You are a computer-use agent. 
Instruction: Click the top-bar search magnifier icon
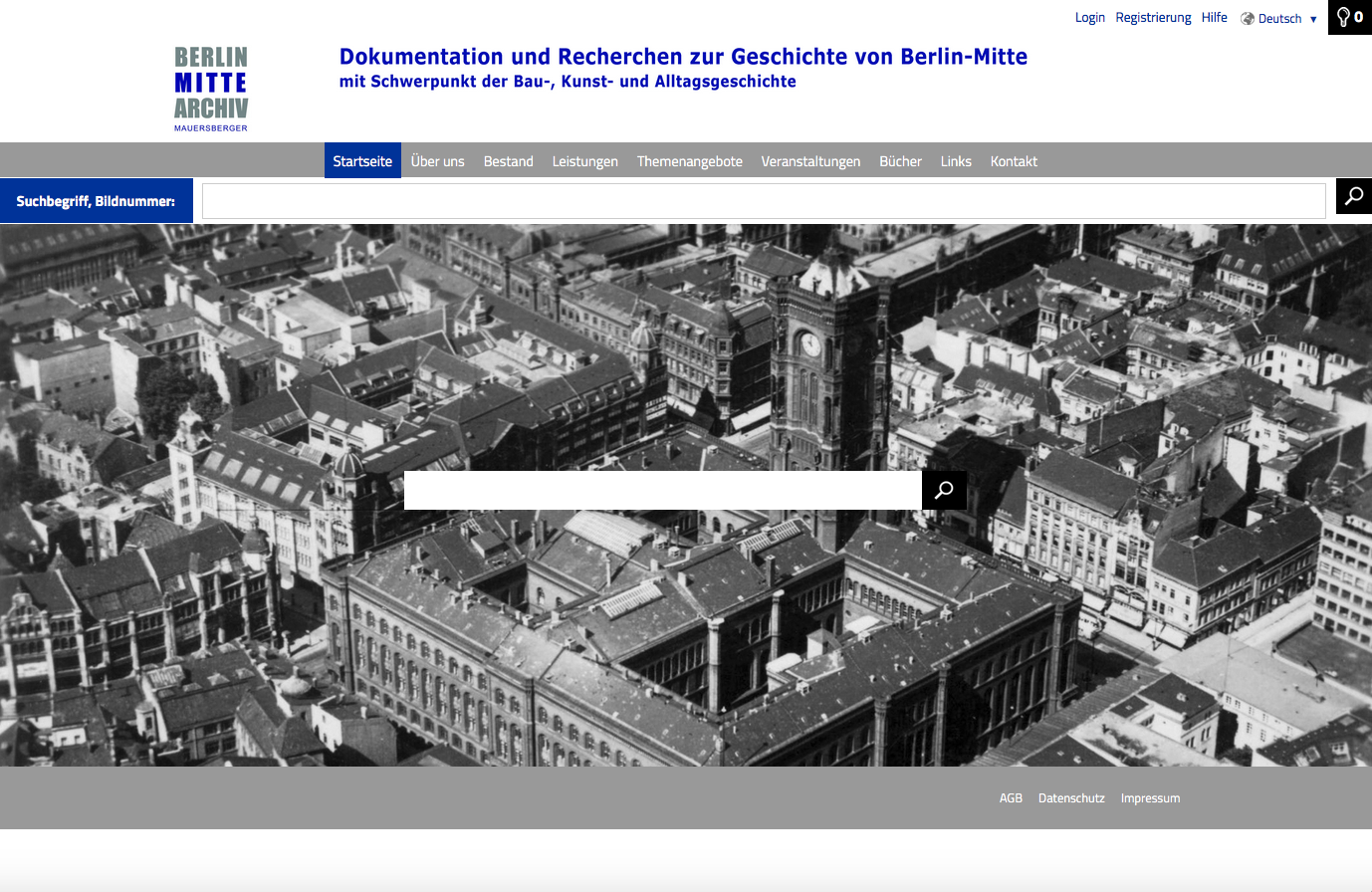(1353, 196)
